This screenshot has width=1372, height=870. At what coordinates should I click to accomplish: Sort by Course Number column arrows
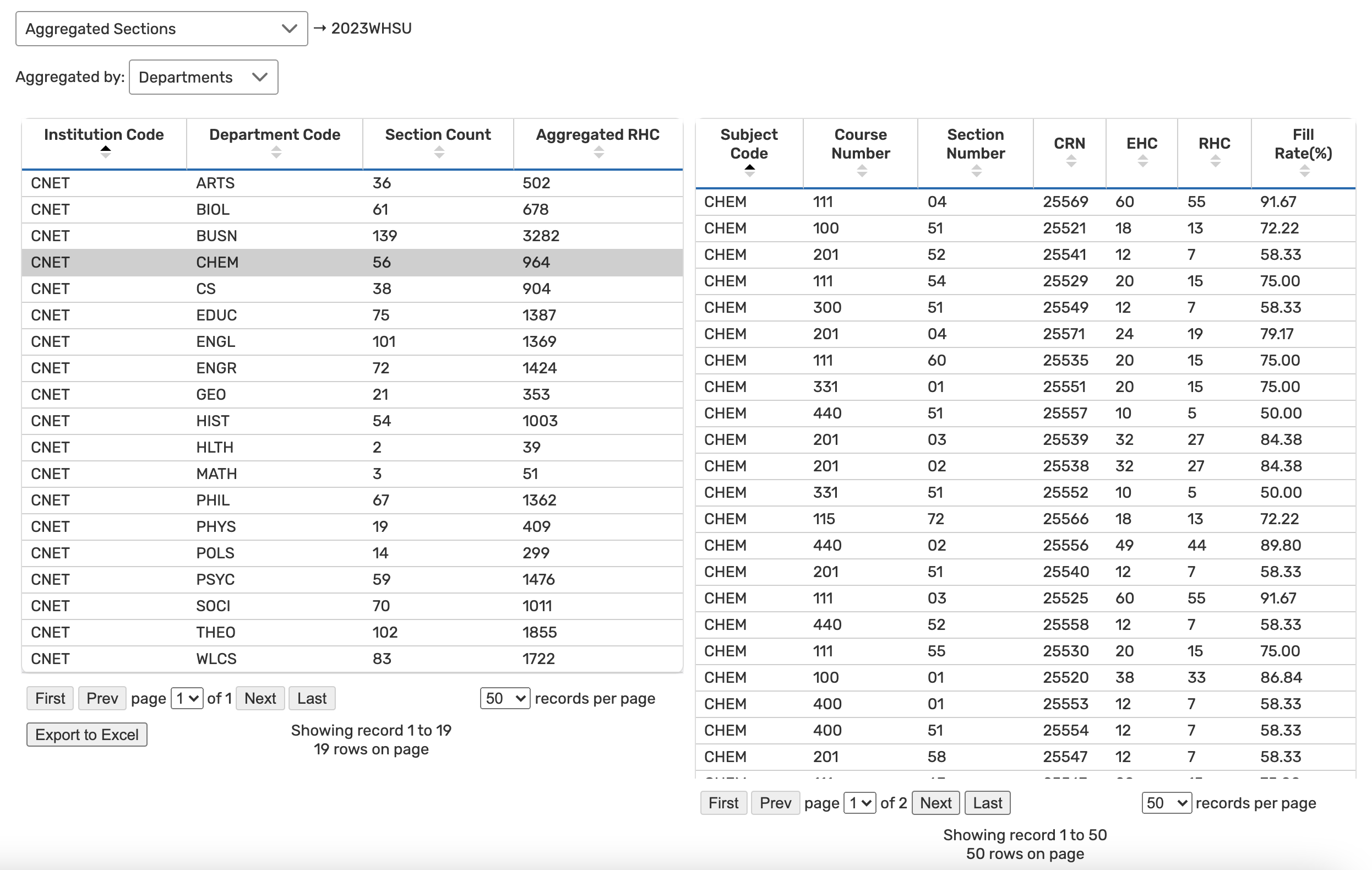pos(862,171)
